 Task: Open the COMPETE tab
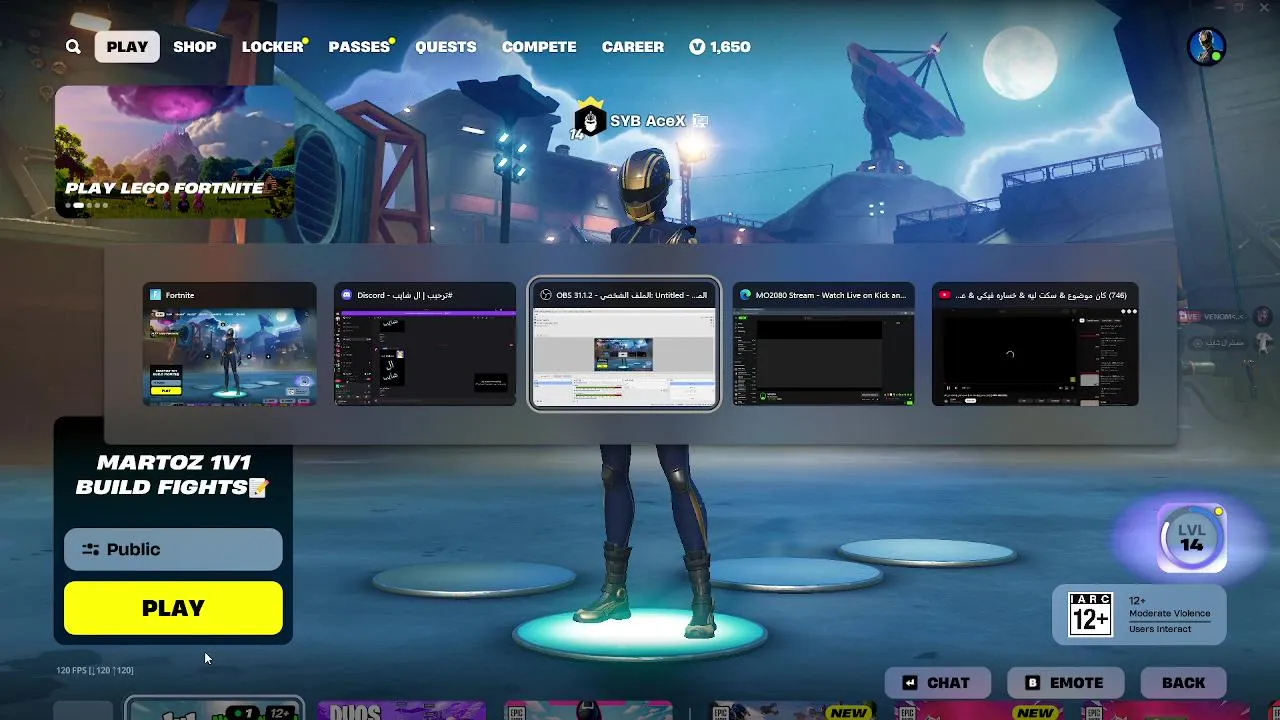coord(539,47)
